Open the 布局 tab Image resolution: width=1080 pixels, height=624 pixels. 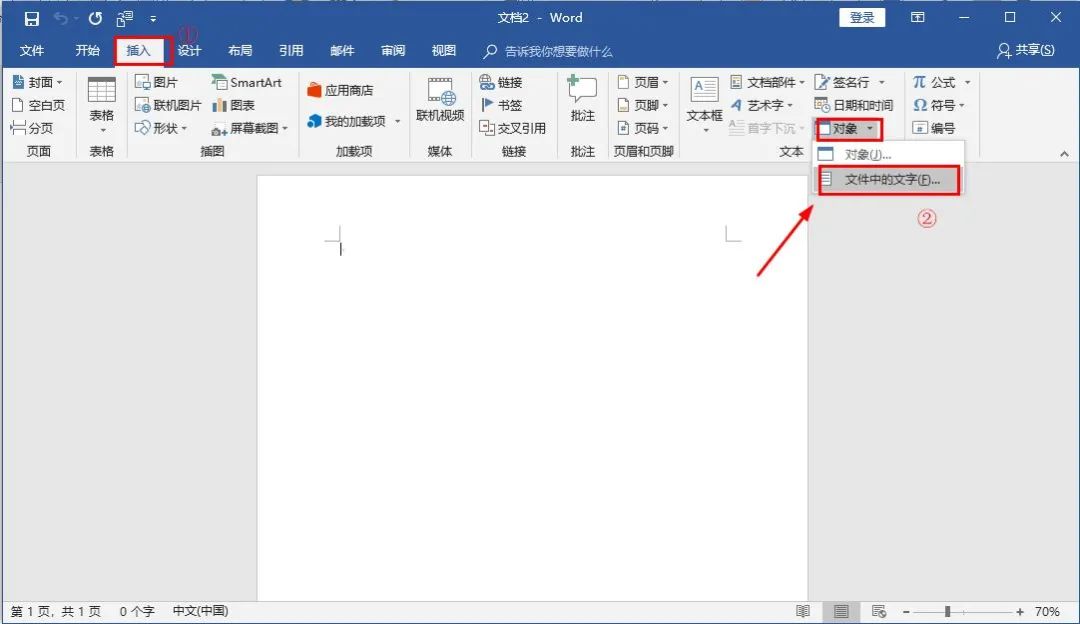pos(240,51)
